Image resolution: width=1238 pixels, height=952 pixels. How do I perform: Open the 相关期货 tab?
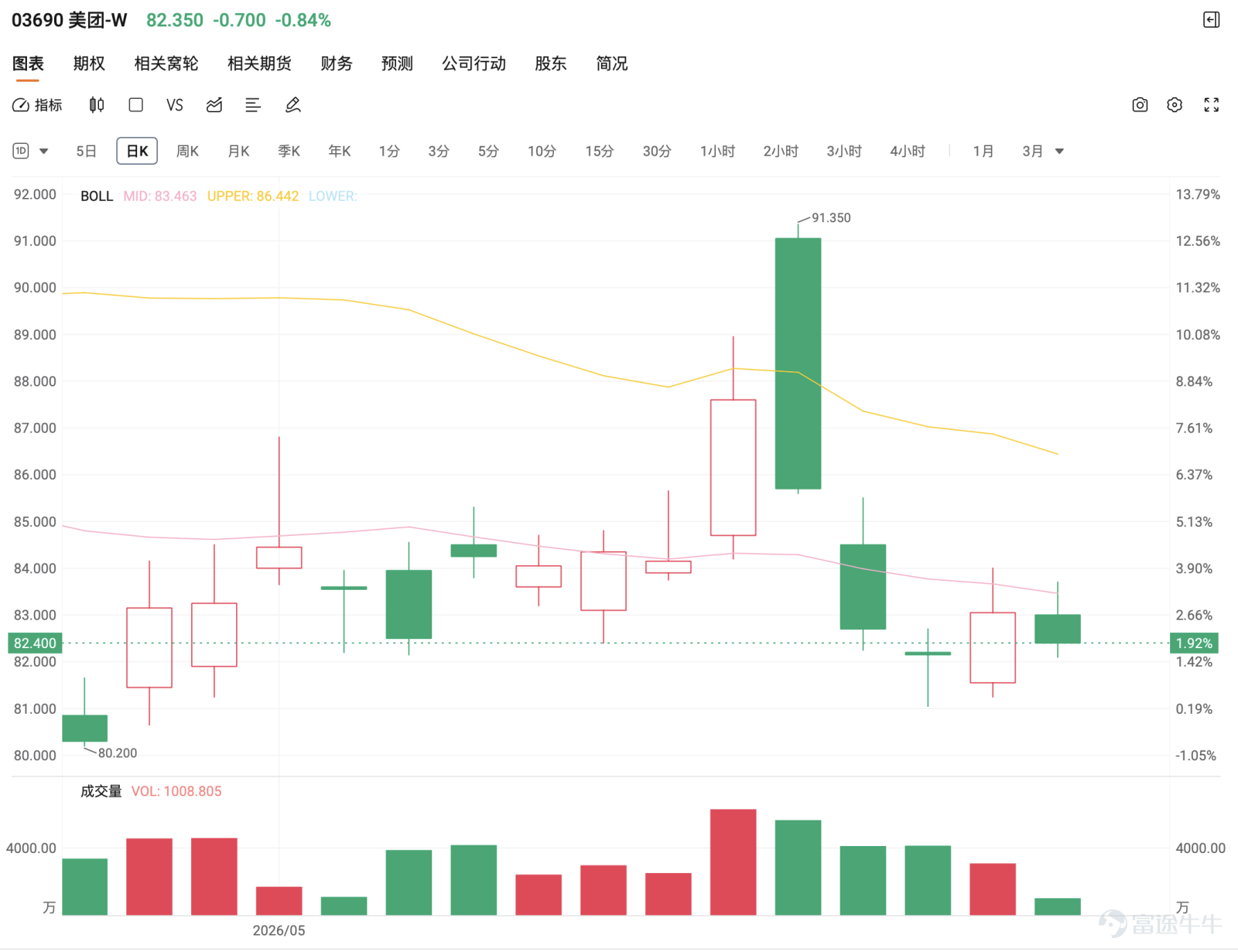pos(259,63)
